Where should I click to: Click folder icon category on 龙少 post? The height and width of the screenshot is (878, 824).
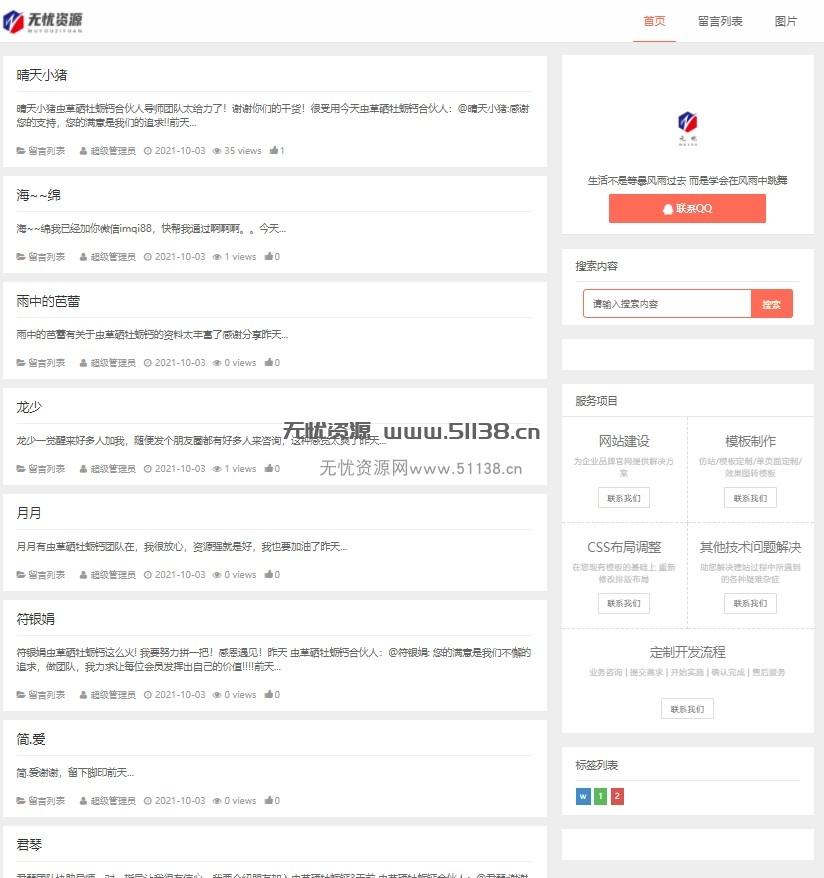click(21, 469)
